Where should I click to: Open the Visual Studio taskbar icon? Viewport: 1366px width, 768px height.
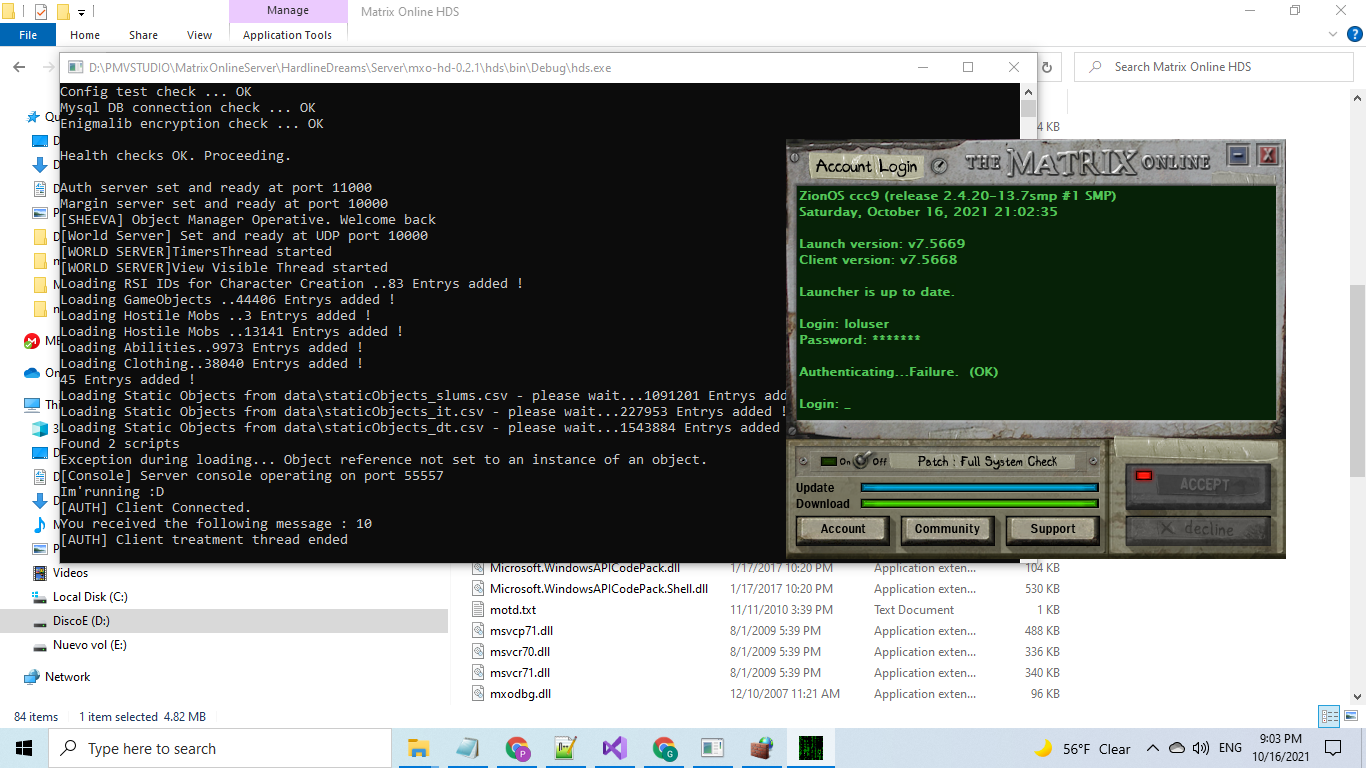(614, 748)
